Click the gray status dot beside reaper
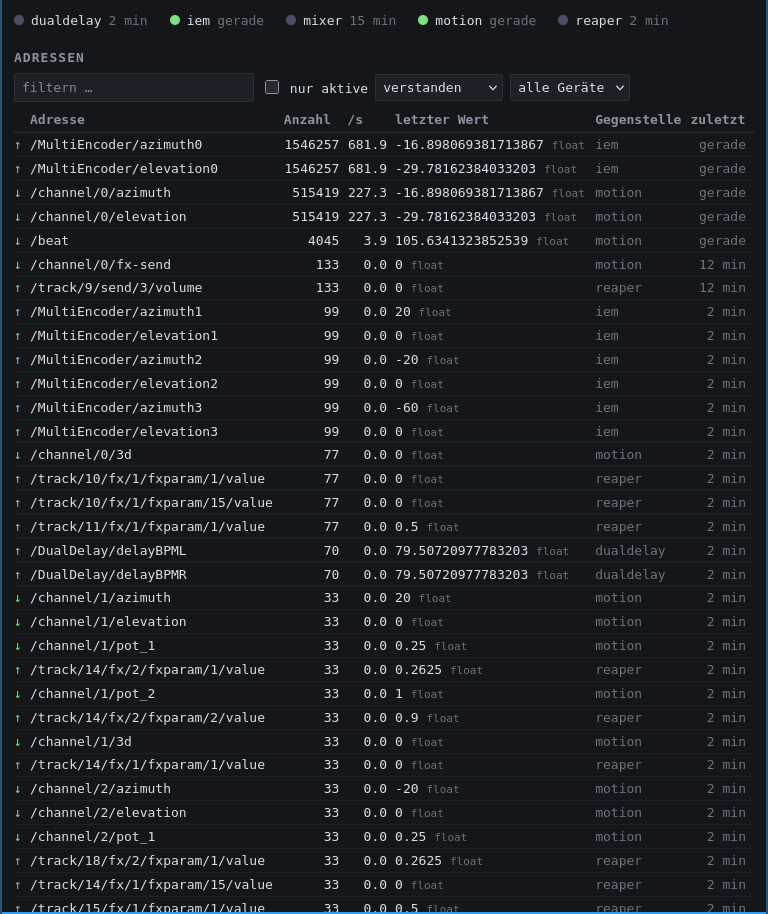This screenshot has height=914, width=768. click(563, 20)
